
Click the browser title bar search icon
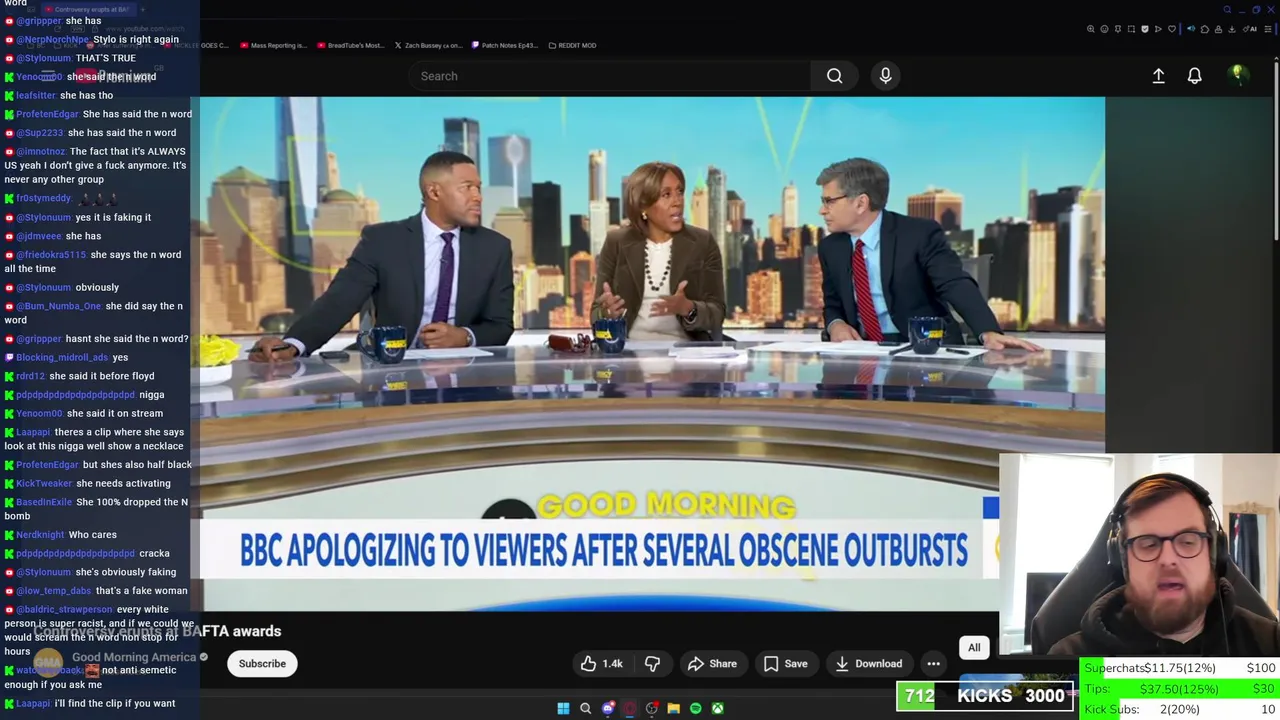[1227, 10]
